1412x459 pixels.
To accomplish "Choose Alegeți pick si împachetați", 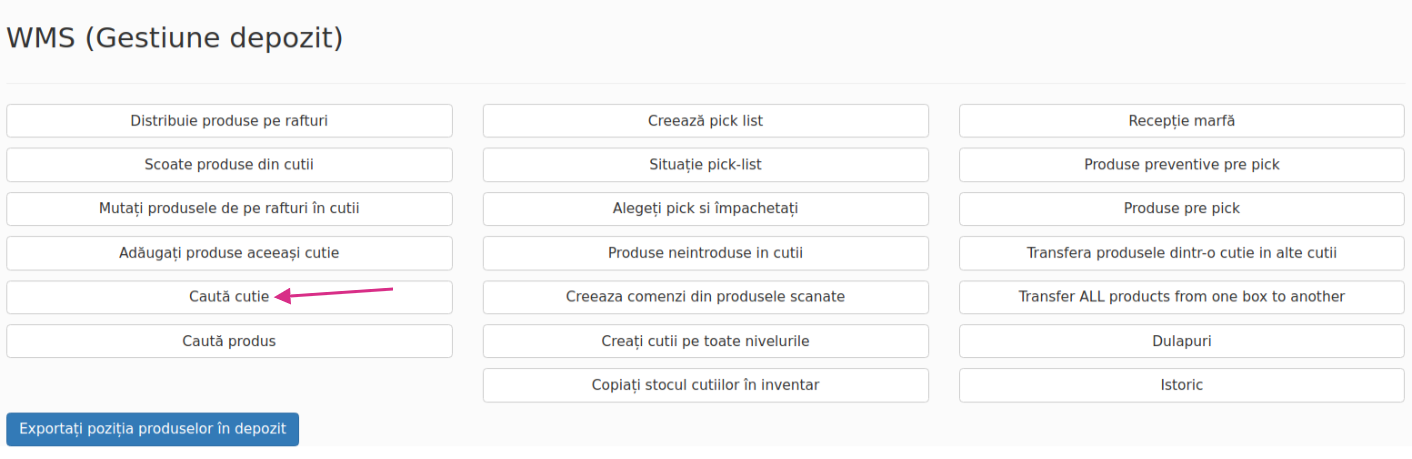I will tap(705, 209).
